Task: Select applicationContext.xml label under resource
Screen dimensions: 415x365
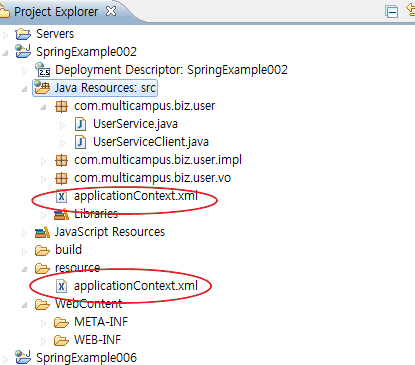Action: pyautogui.click(x=136, y=286)
